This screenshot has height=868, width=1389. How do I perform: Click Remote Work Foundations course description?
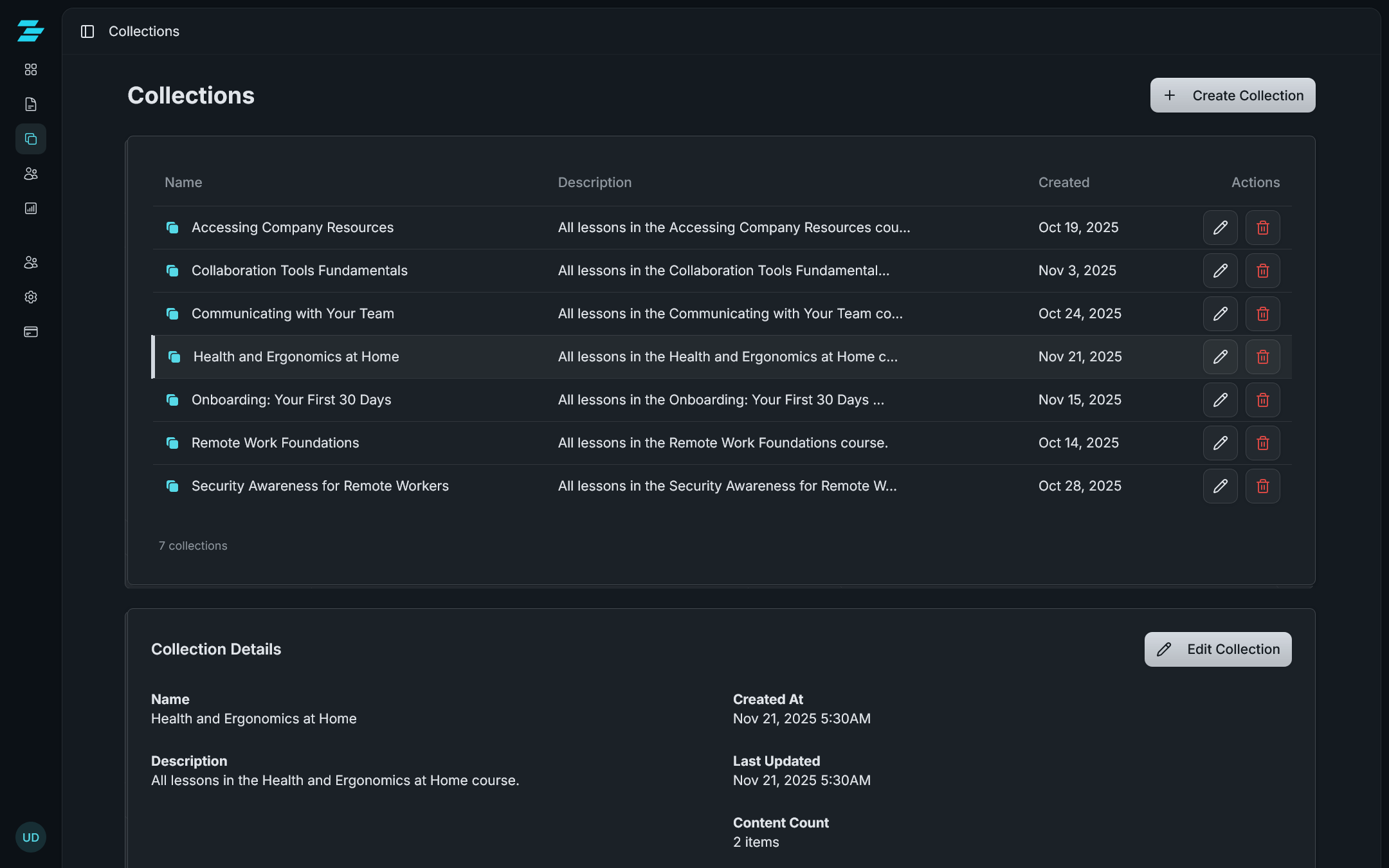click(723, 443)
